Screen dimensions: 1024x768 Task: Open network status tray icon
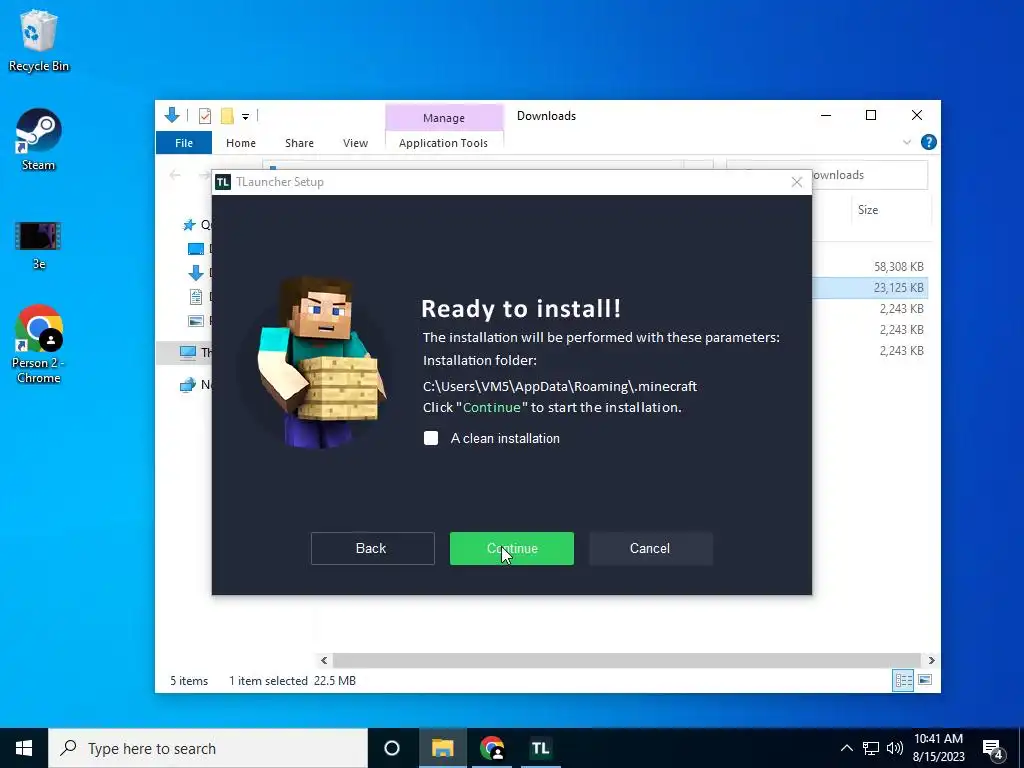pyautogui.click(x=871, y=748)
